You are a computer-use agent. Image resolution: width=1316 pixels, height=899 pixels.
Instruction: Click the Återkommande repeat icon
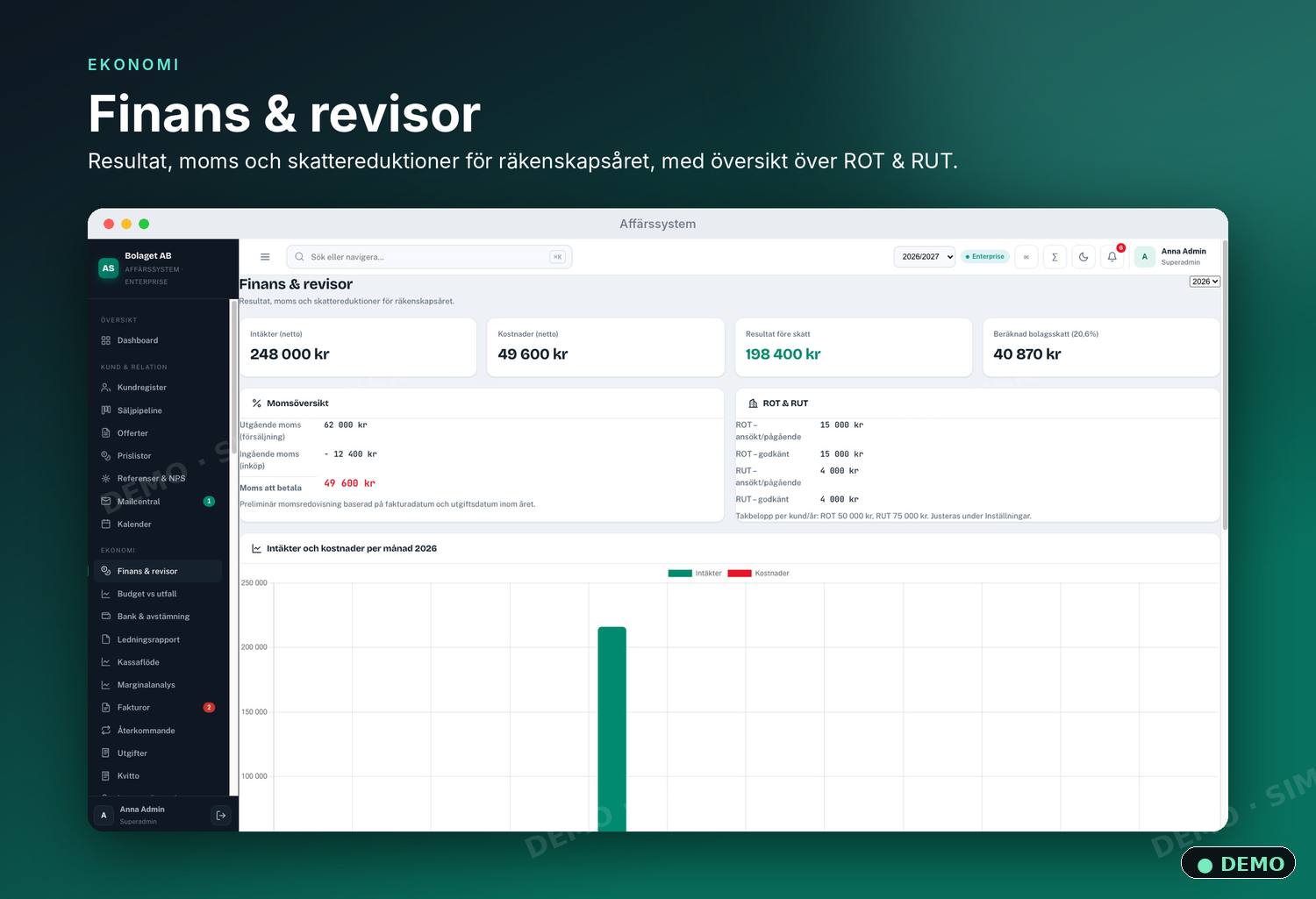click(106, 731)
